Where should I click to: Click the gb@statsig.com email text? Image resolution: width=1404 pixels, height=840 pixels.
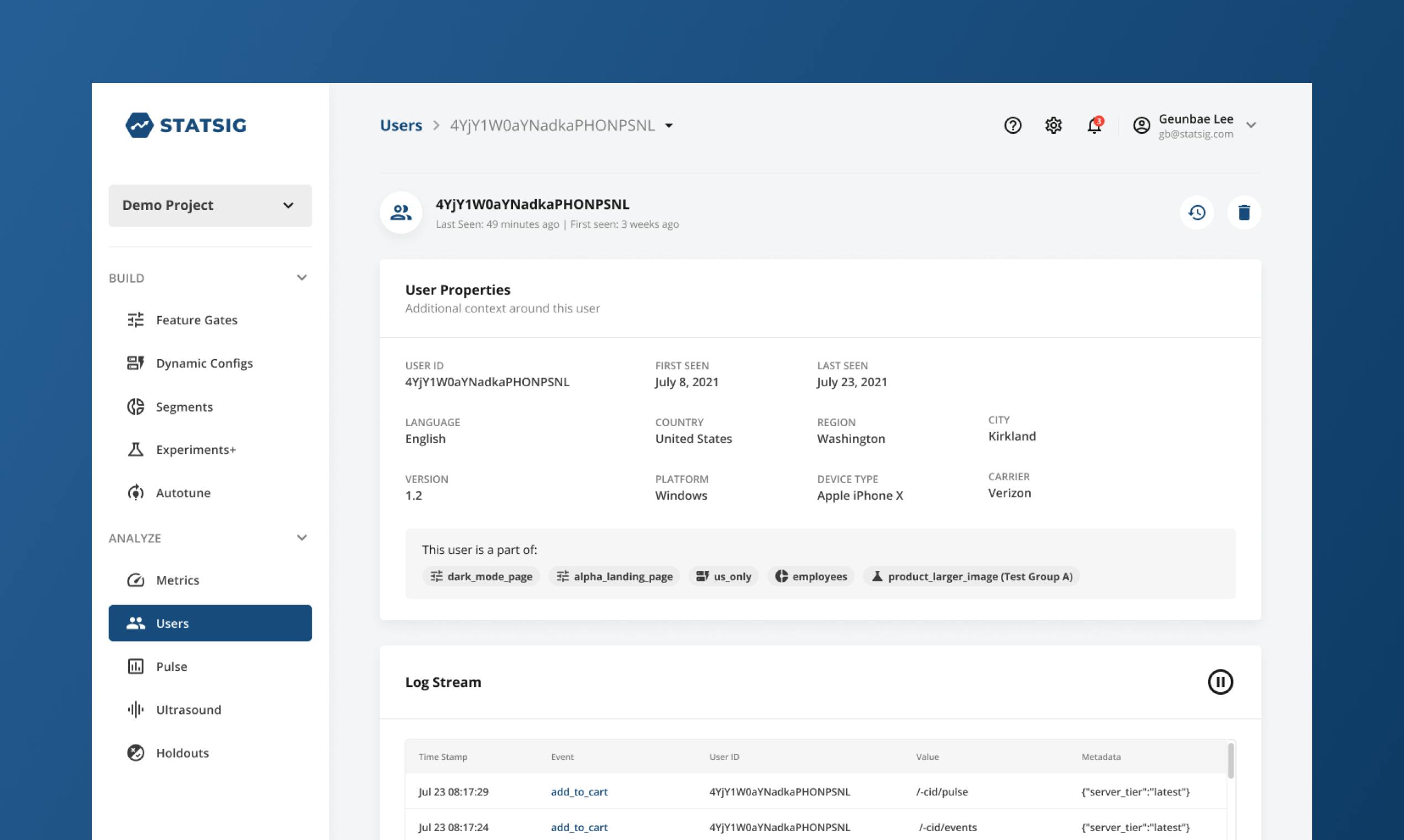point(1196,134)
